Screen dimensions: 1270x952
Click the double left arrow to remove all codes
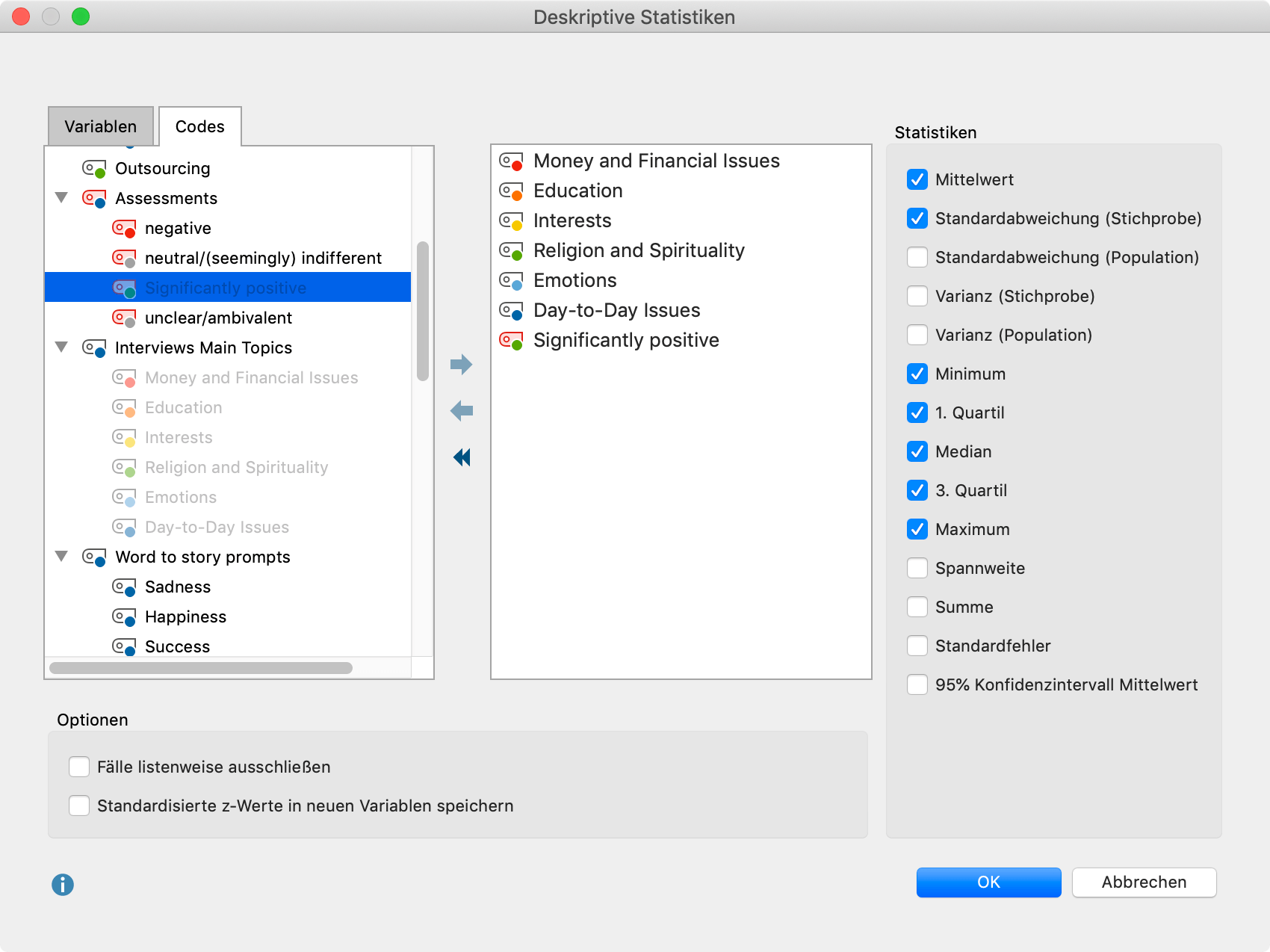click(x=462, y=457)
